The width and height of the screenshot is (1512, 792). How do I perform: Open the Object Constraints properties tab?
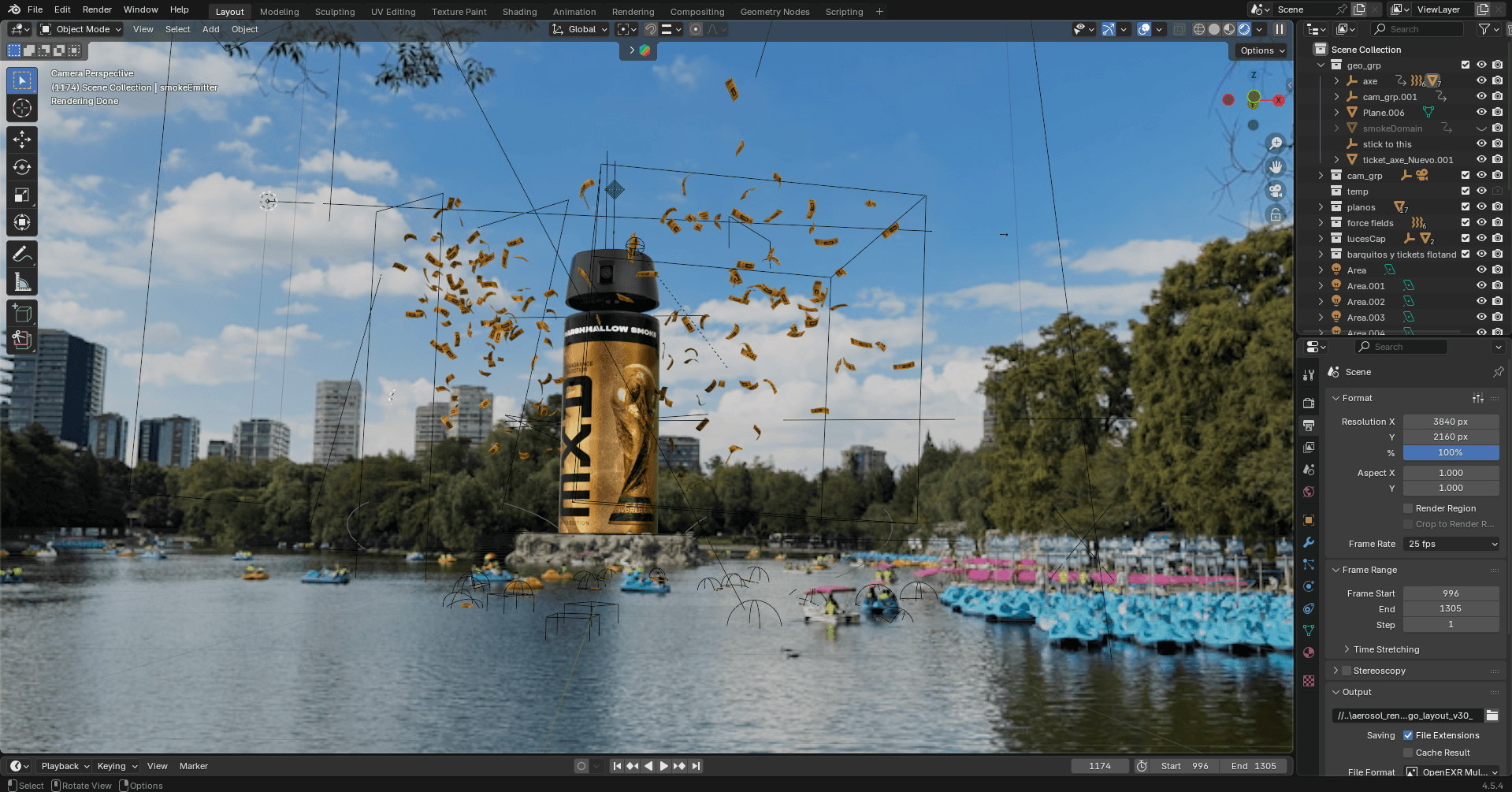1309,608
